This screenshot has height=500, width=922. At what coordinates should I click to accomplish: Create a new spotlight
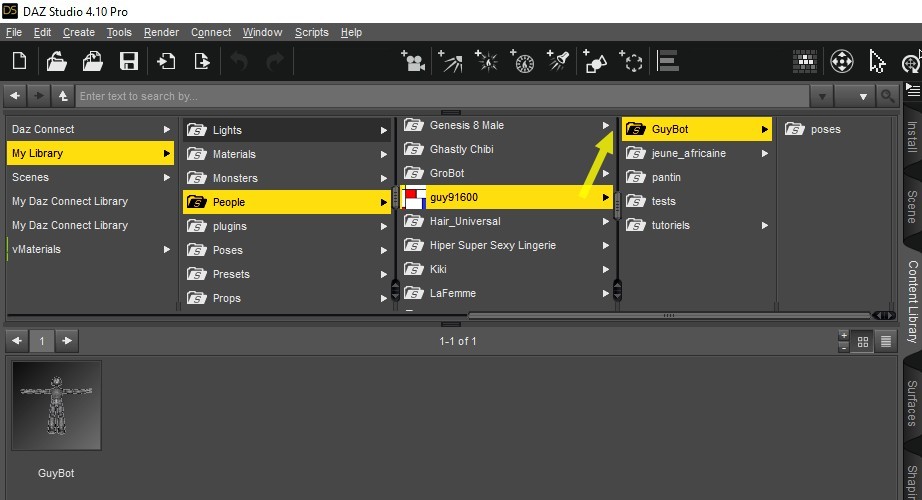[x=558, y=61]
